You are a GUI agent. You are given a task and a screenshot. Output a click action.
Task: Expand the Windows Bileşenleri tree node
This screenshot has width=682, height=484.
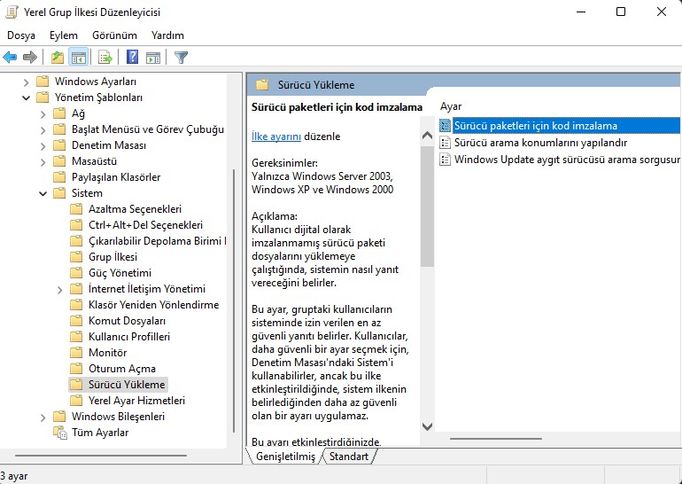pos(43,417)
